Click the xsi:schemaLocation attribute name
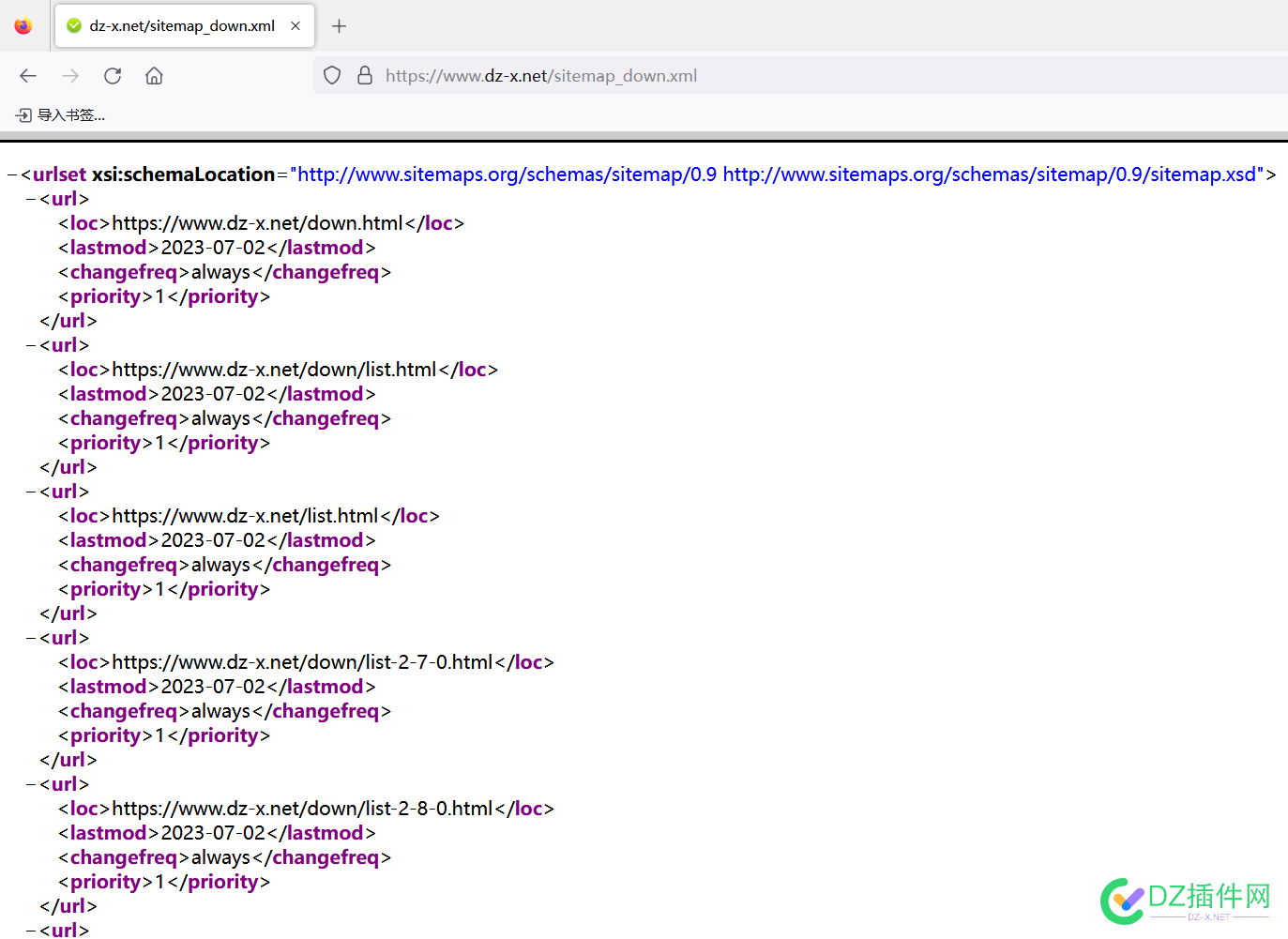The width and height of the screenshot is (1288, 939). click(184, 174)
